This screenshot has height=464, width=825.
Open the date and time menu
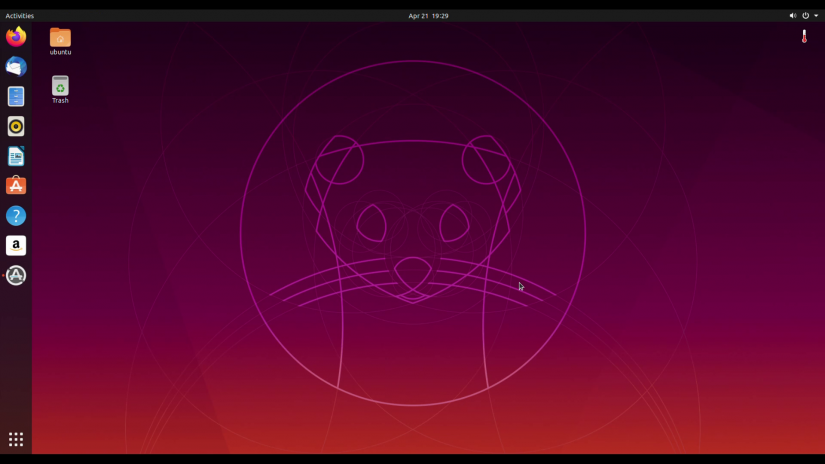[x=428, y=16]
